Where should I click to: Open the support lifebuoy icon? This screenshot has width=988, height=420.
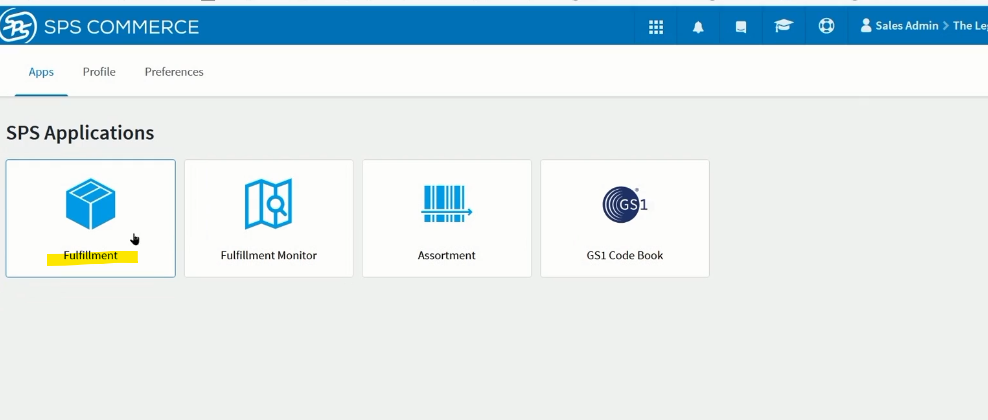click(826, 26)
